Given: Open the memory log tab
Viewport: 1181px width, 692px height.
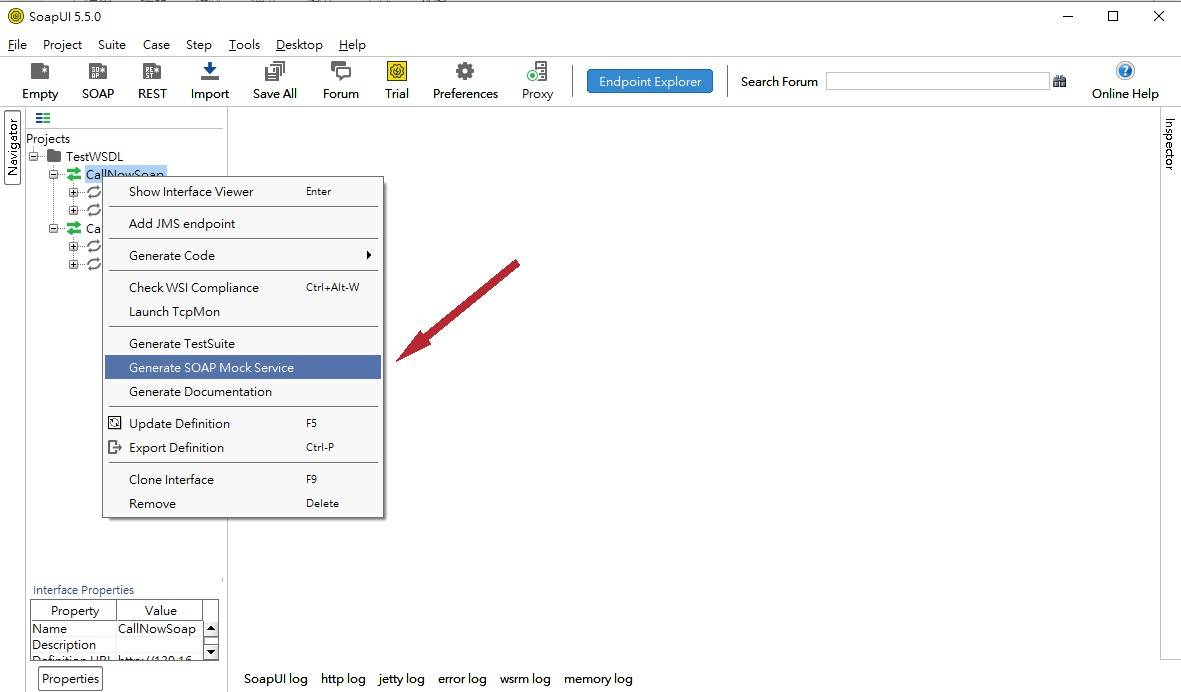Looking at the screenshot, I should [x=598, y=678].
